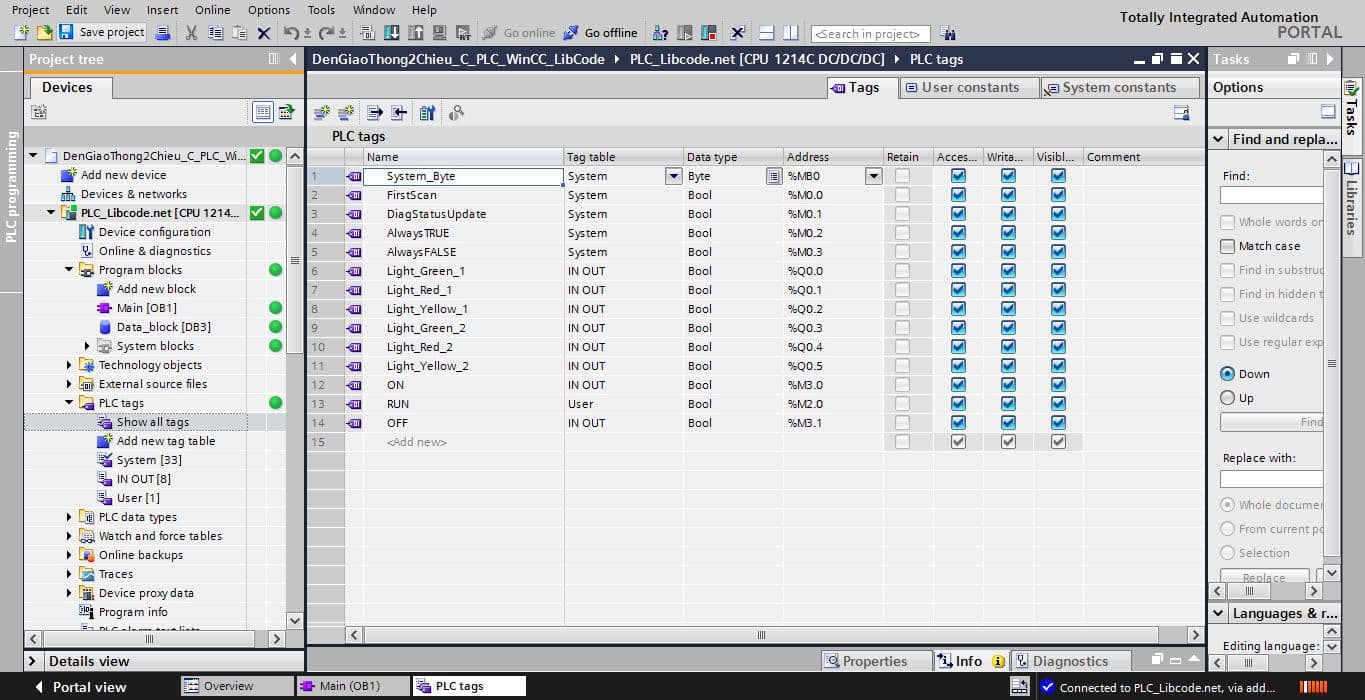Open the Overview taskbar button

tap(237, 686)
